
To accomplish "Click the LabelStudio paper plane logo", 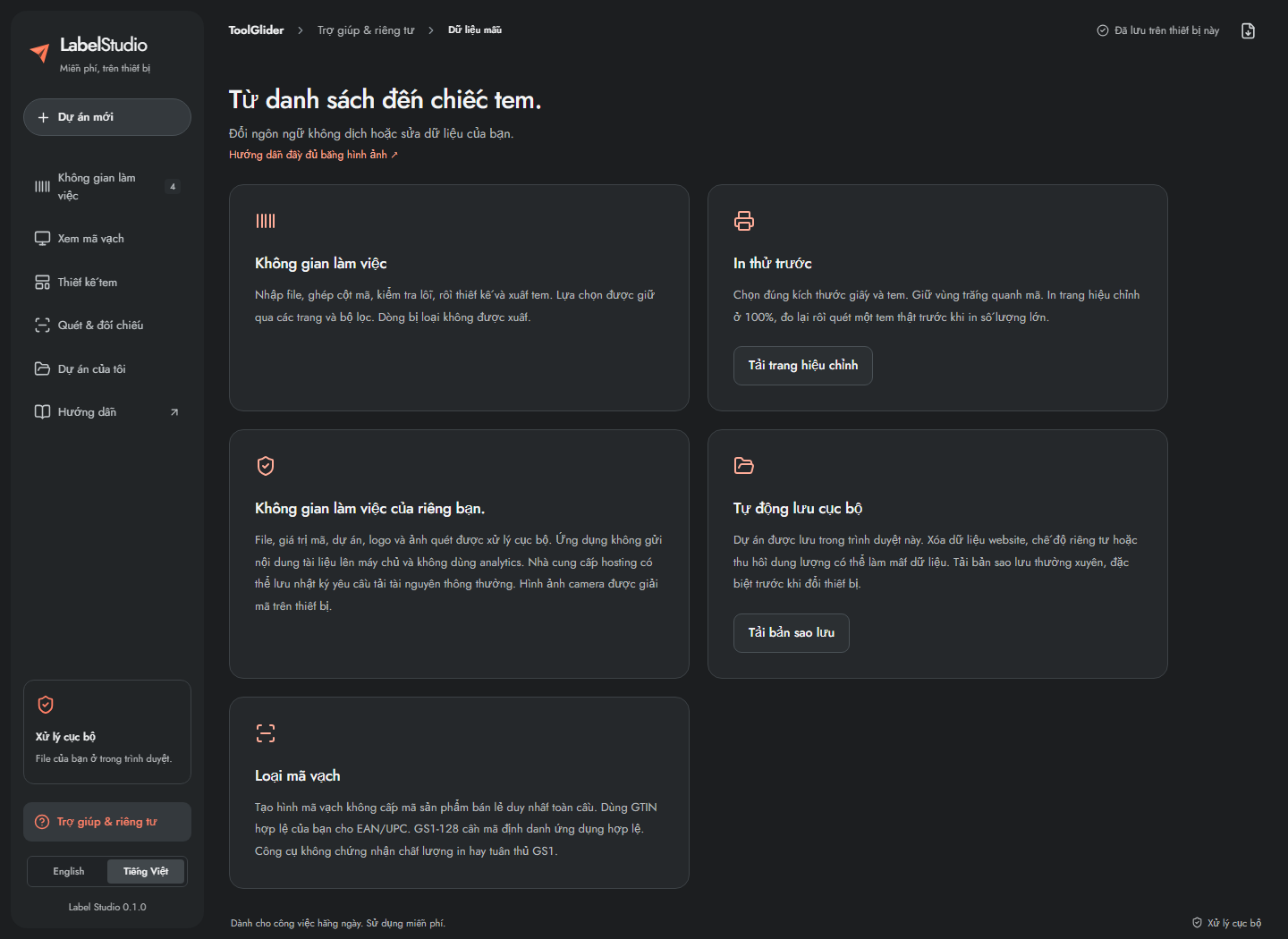I will click(x=39, y=53).
